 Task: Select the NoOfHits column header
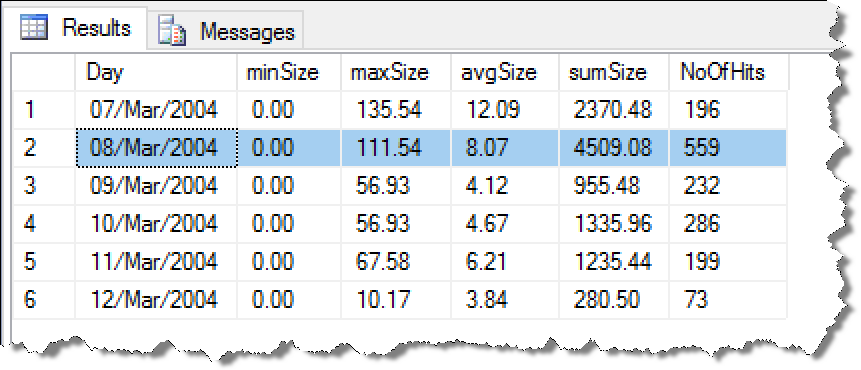coord(729,72)
